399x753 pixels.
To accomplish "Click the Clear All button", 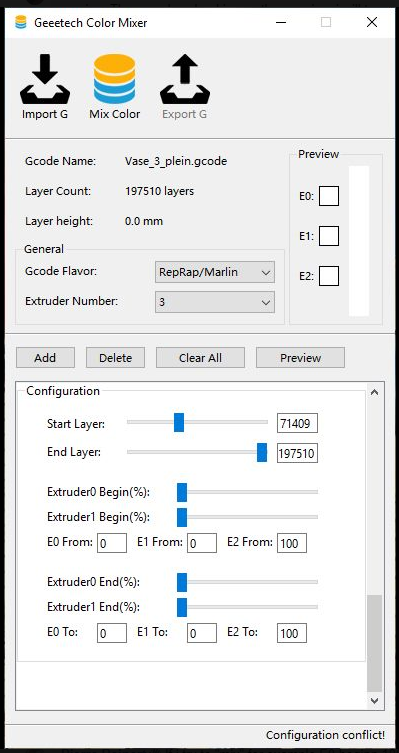I will (200, 358).
